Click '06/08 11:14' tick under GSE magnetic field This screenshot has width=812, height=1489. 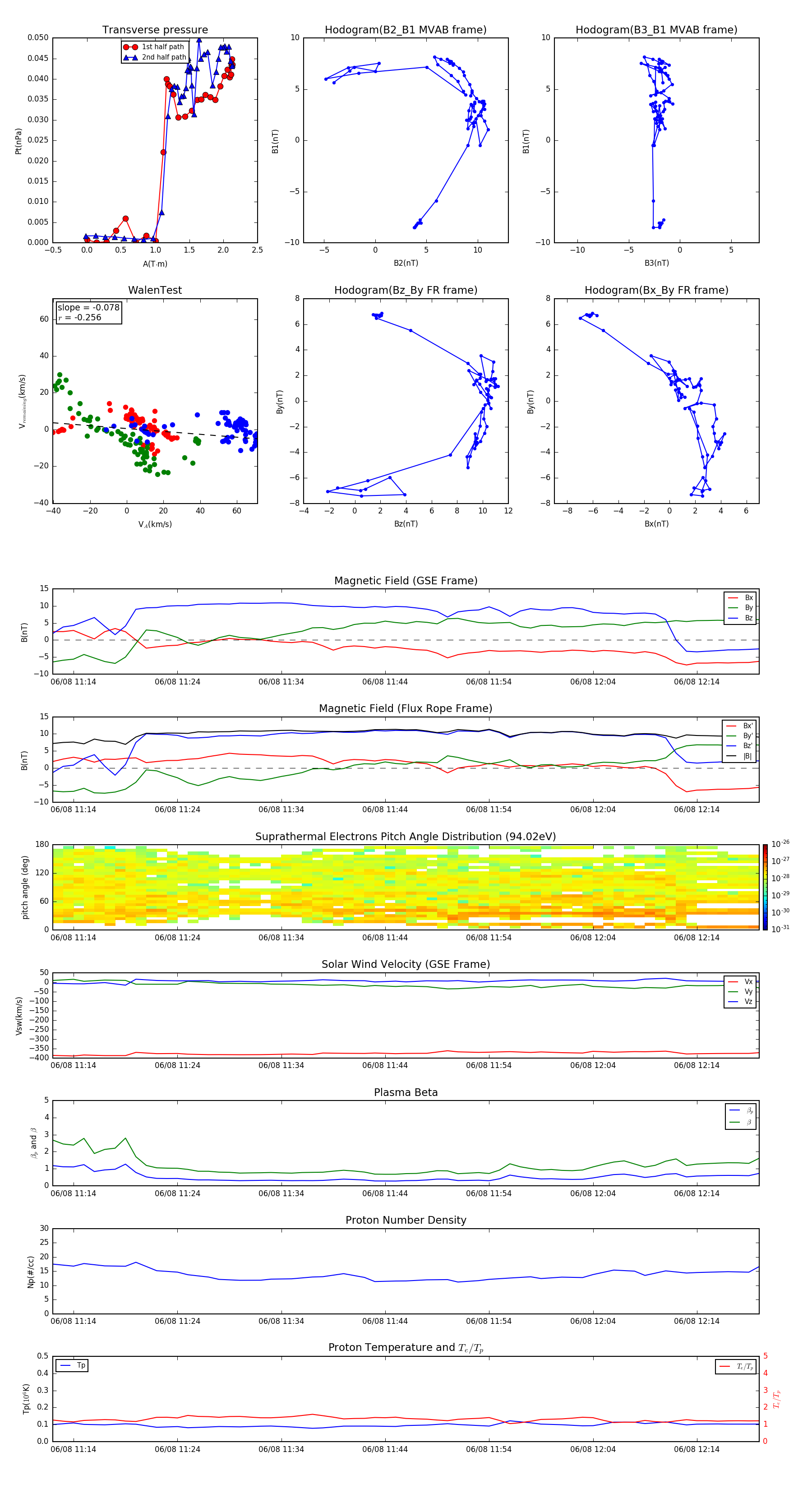[74, 681]
